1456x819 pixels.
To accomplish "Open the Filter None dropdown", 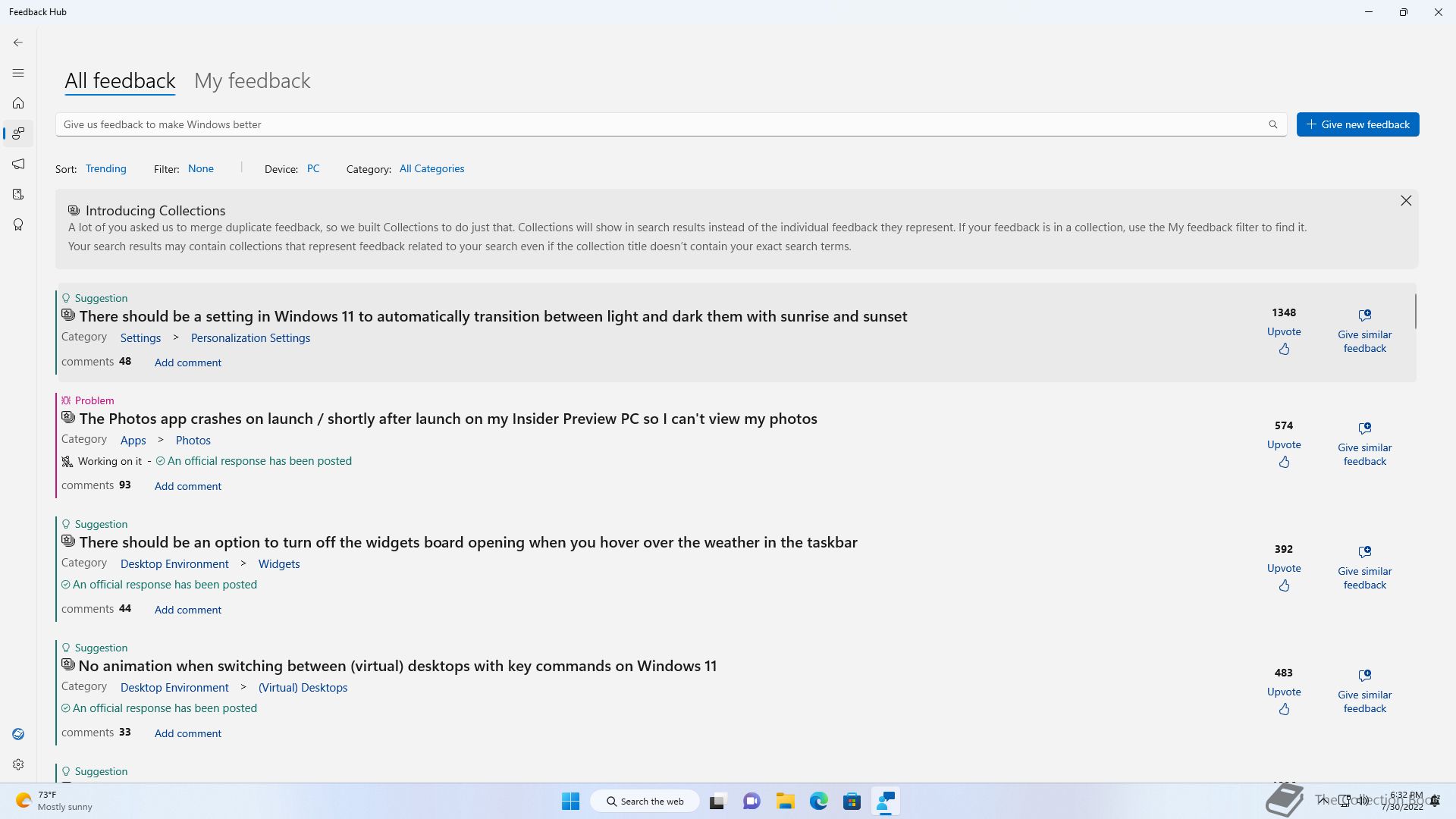I will [x=201, y=168].
